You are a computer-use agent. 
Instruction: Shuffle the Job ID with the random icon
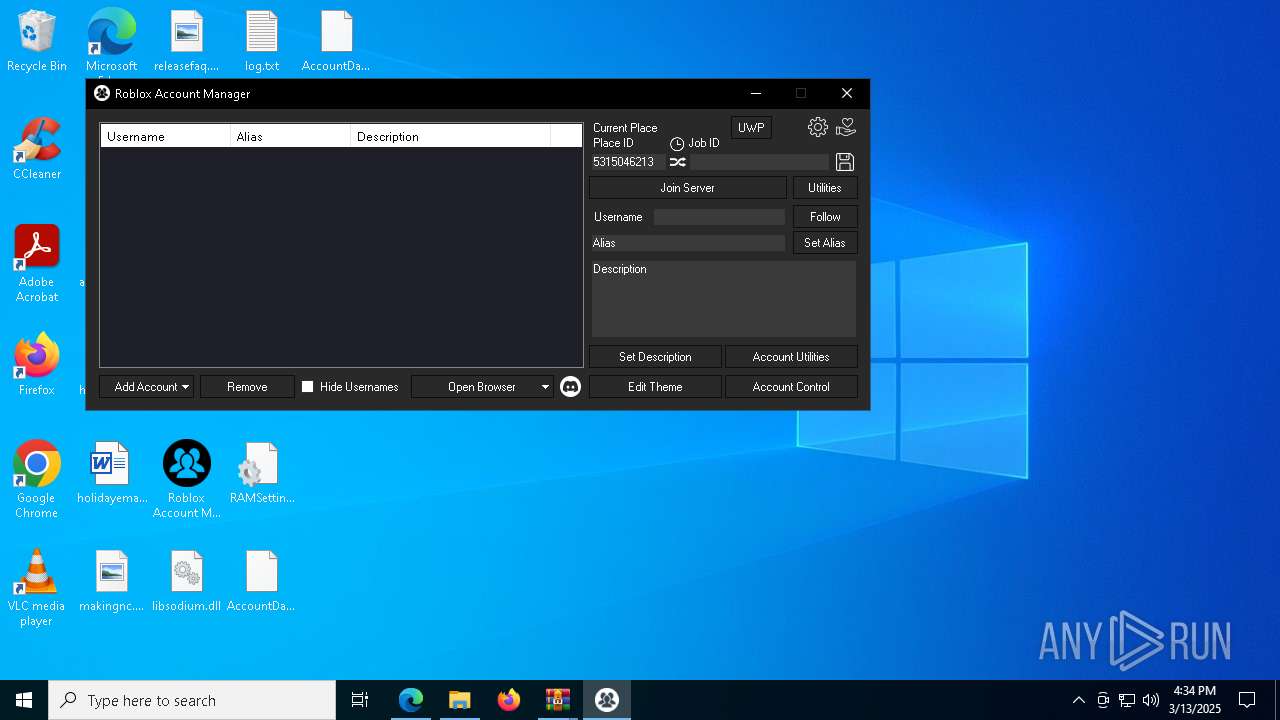tap(677, 162)
